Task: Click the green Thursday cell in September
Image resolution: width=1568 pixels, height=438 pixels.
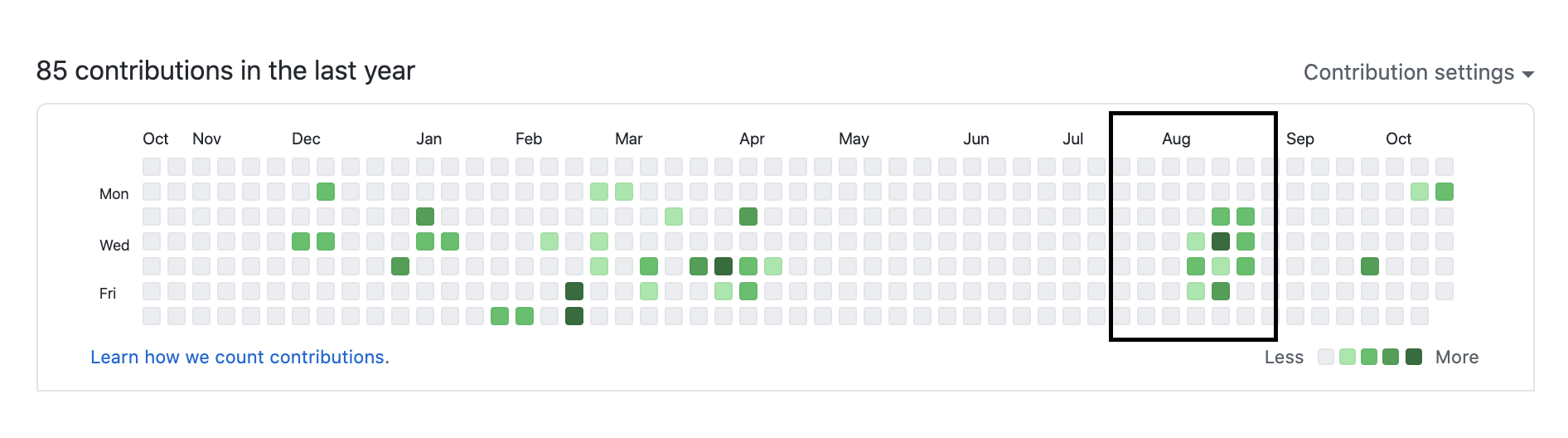Action: click(1370, 266)
